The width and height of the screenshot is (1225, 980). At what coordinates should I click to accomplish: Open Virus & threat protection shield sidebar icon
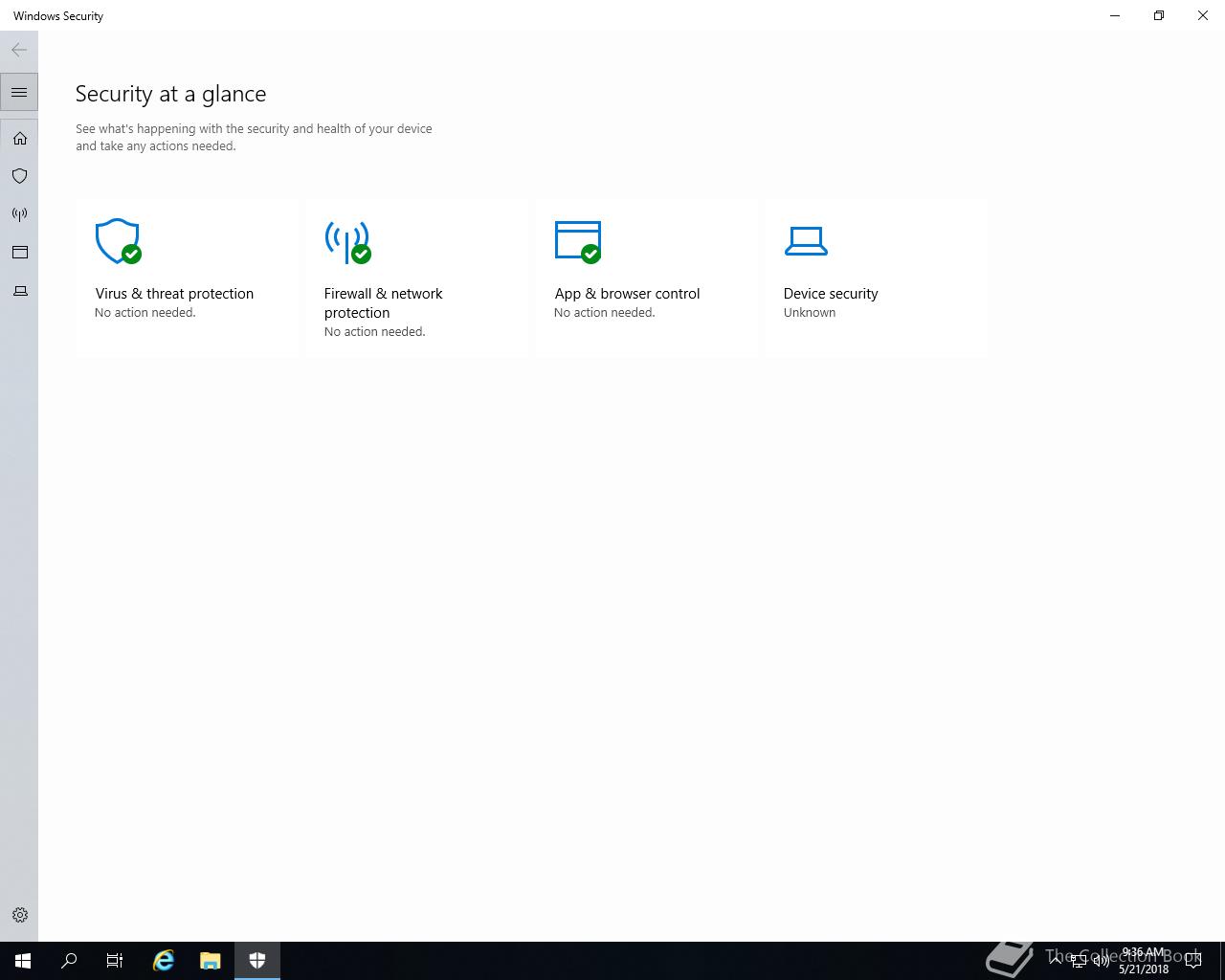(x=19, y=176)
